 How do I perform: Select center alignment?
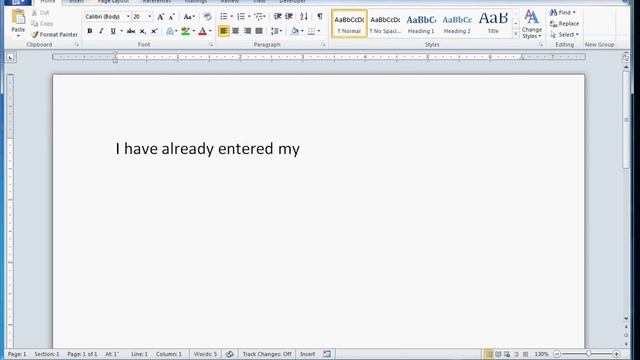click(x=236, y=31)
